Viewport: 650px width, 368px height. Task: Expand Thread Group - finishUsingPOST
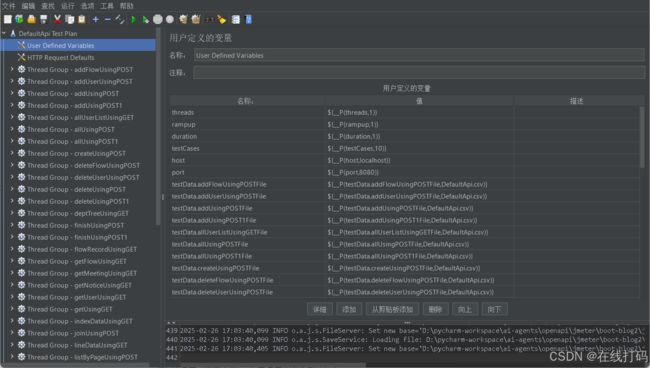click(x=12, y=225)
